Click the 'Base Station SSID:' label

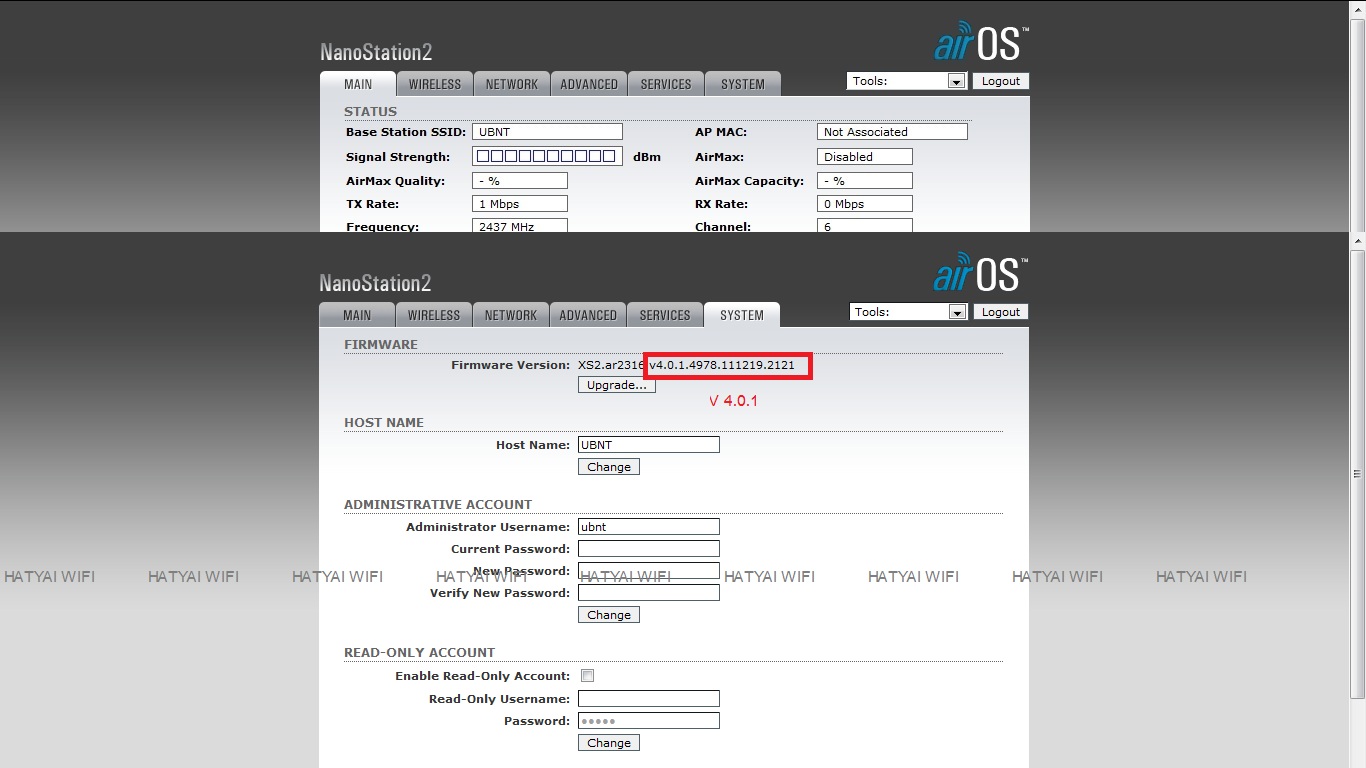tap(406, 132)
